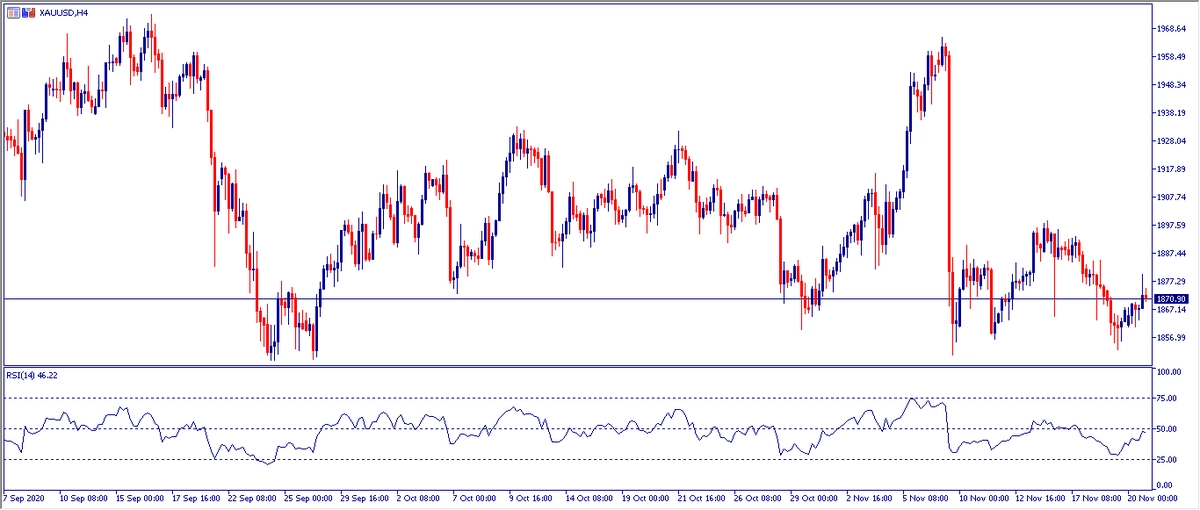Click the 1968.64 price scale label
1200x510 pixels.
(1170, 29)
